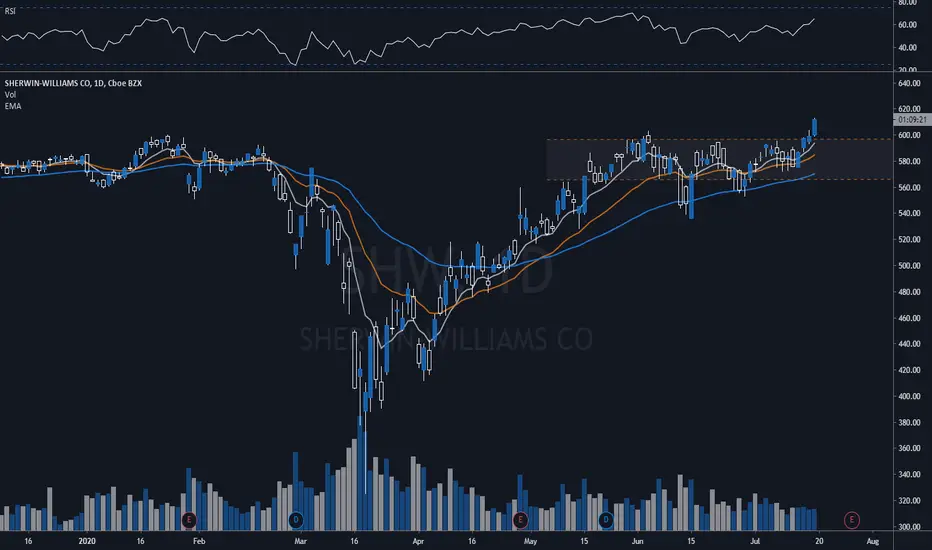Click the Aug date axis label
Screen dimensions: 932x550
coord(873,541)
